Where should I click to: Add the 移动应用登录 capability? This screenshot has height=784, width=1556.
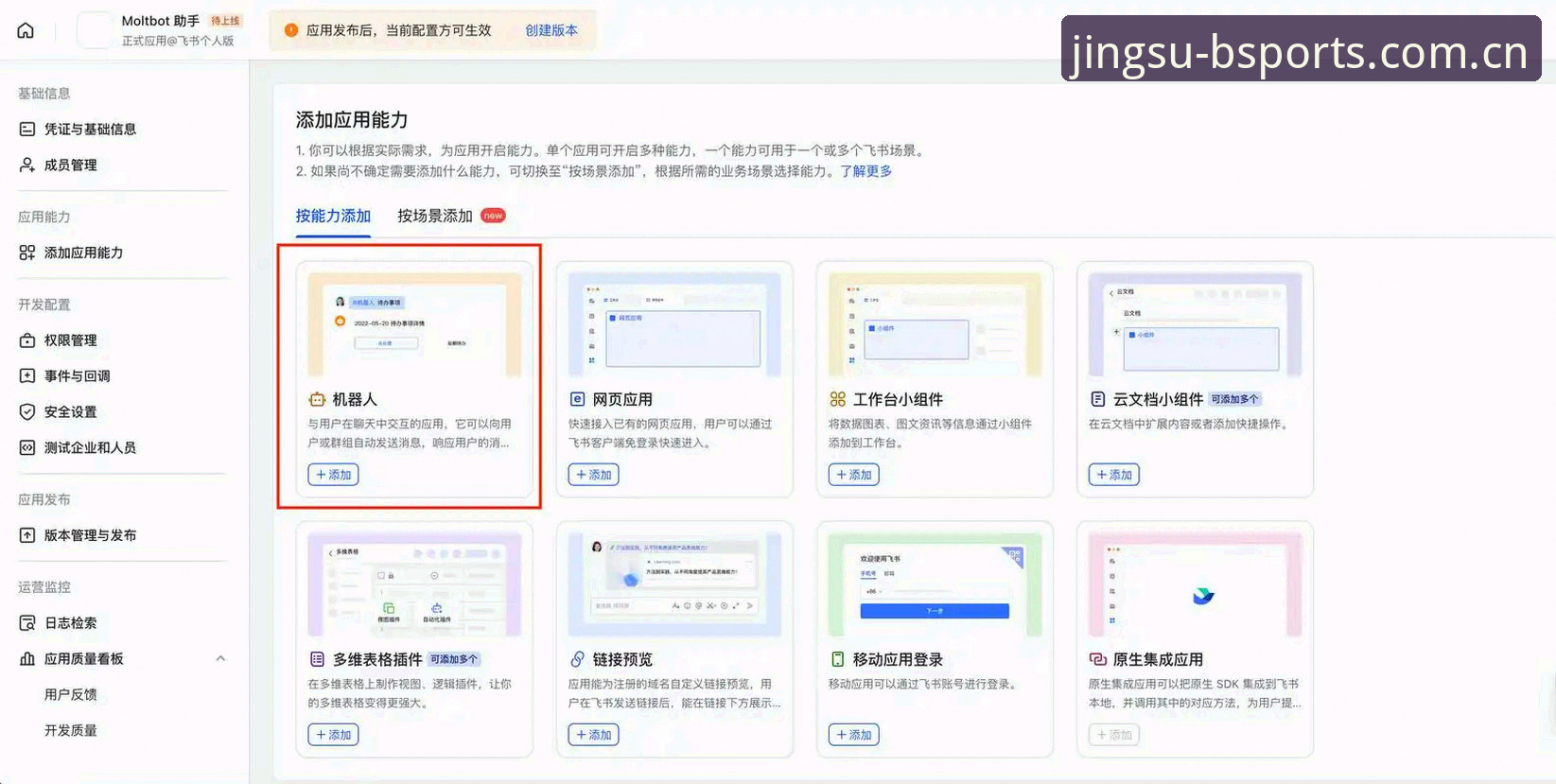(x=853, y=735)
